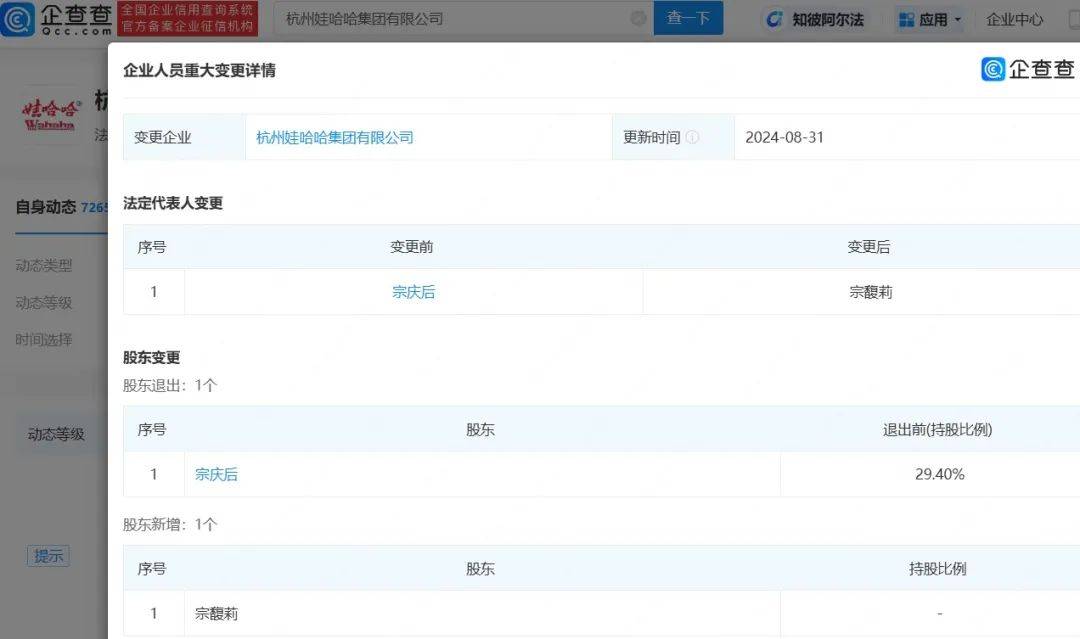Clear search text using the x icon
Image resolution: width=1080 pixels, height=639 pixels.
click(x=639, y=18)
